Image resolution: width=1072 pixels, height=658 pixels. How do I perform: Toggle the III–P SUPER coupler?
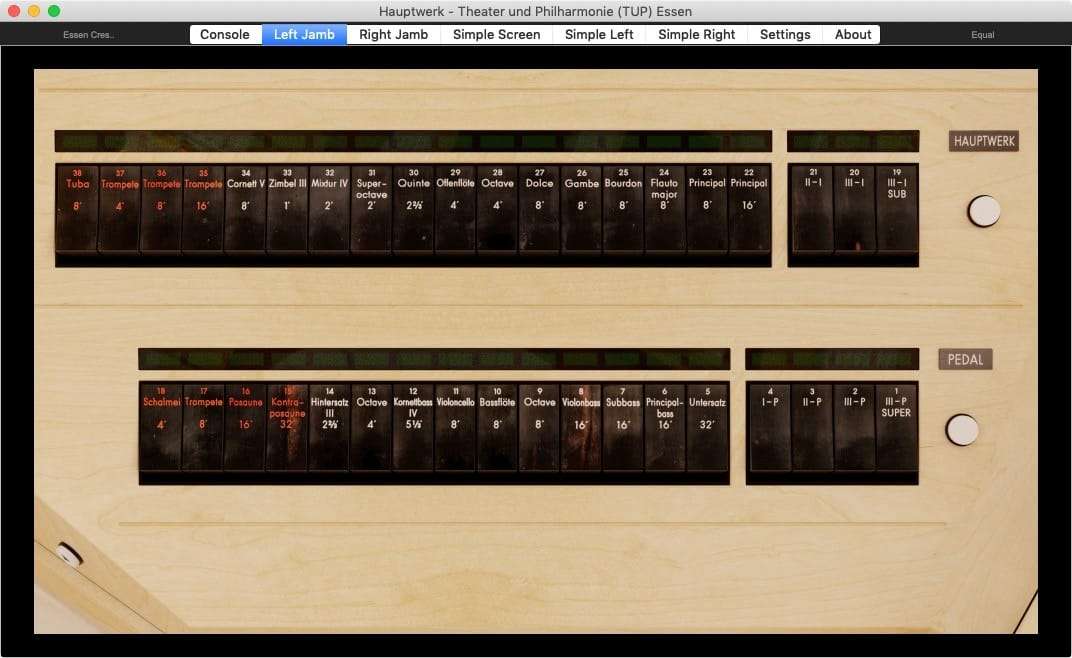point(896,427)
